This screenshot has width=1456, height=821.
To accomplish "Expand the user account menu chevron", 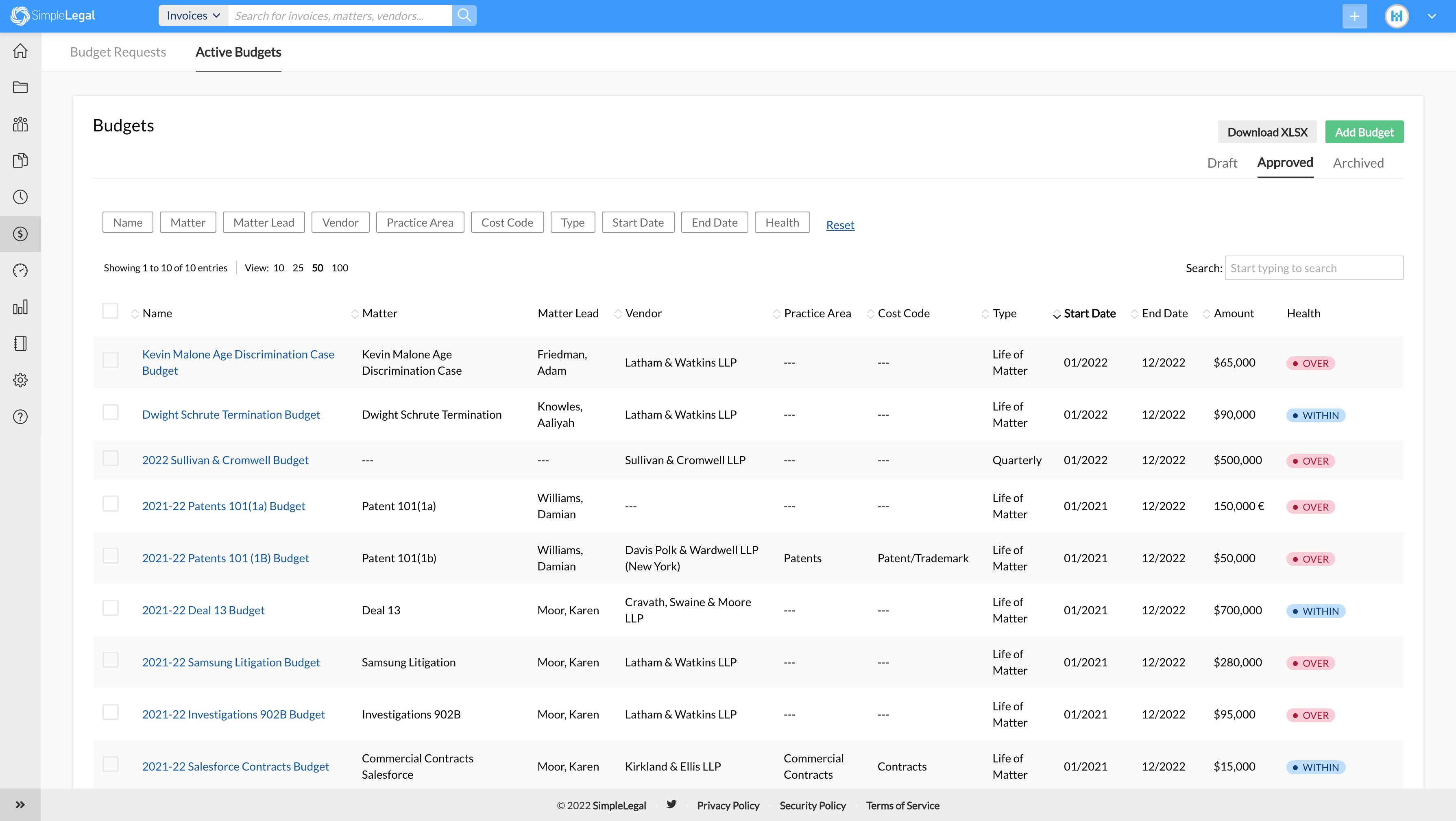I will pyautogui.click(x=1432, y=16).
